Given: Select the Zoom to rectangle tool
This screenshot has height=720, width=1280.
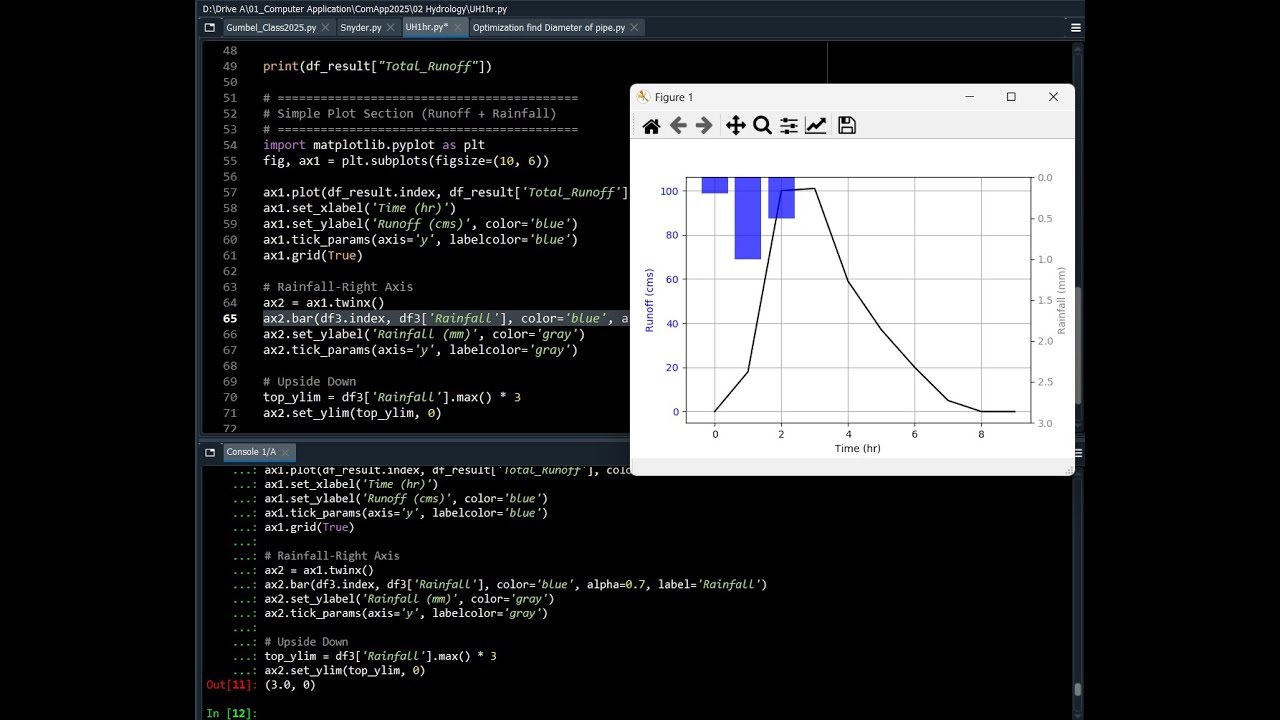Looking at the screenshot, I should click(x=762, y=126).
